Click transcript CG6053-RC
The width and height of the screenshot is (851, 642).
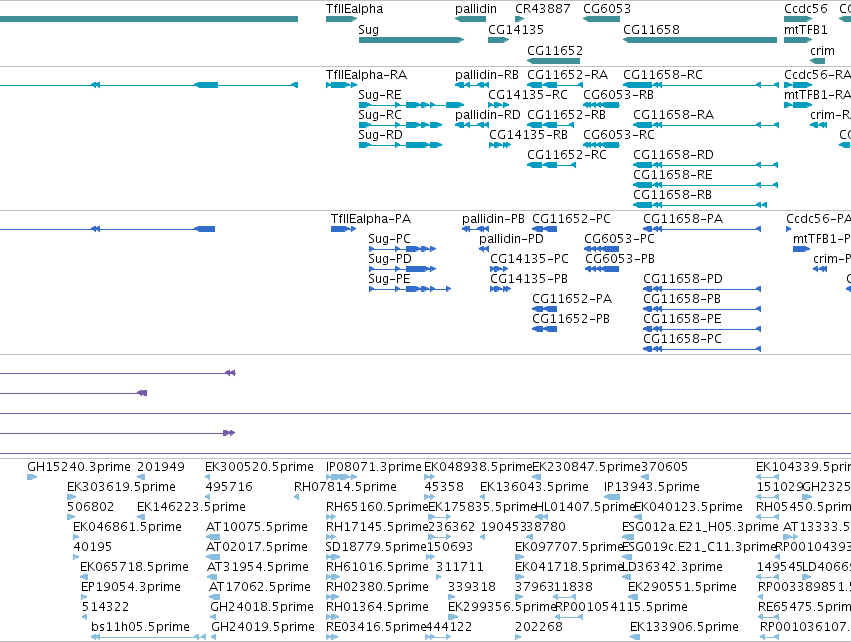pyautogui.click(x=619, y=135)
